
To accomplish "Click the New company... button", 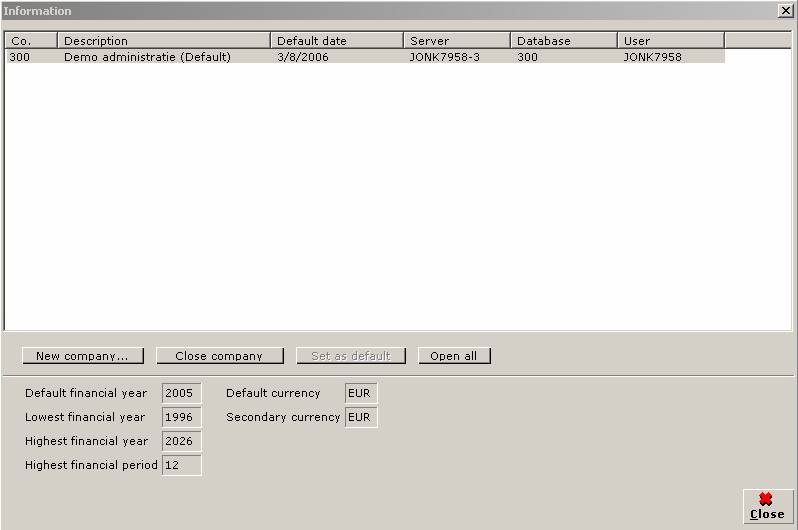I will pos(82,356).
